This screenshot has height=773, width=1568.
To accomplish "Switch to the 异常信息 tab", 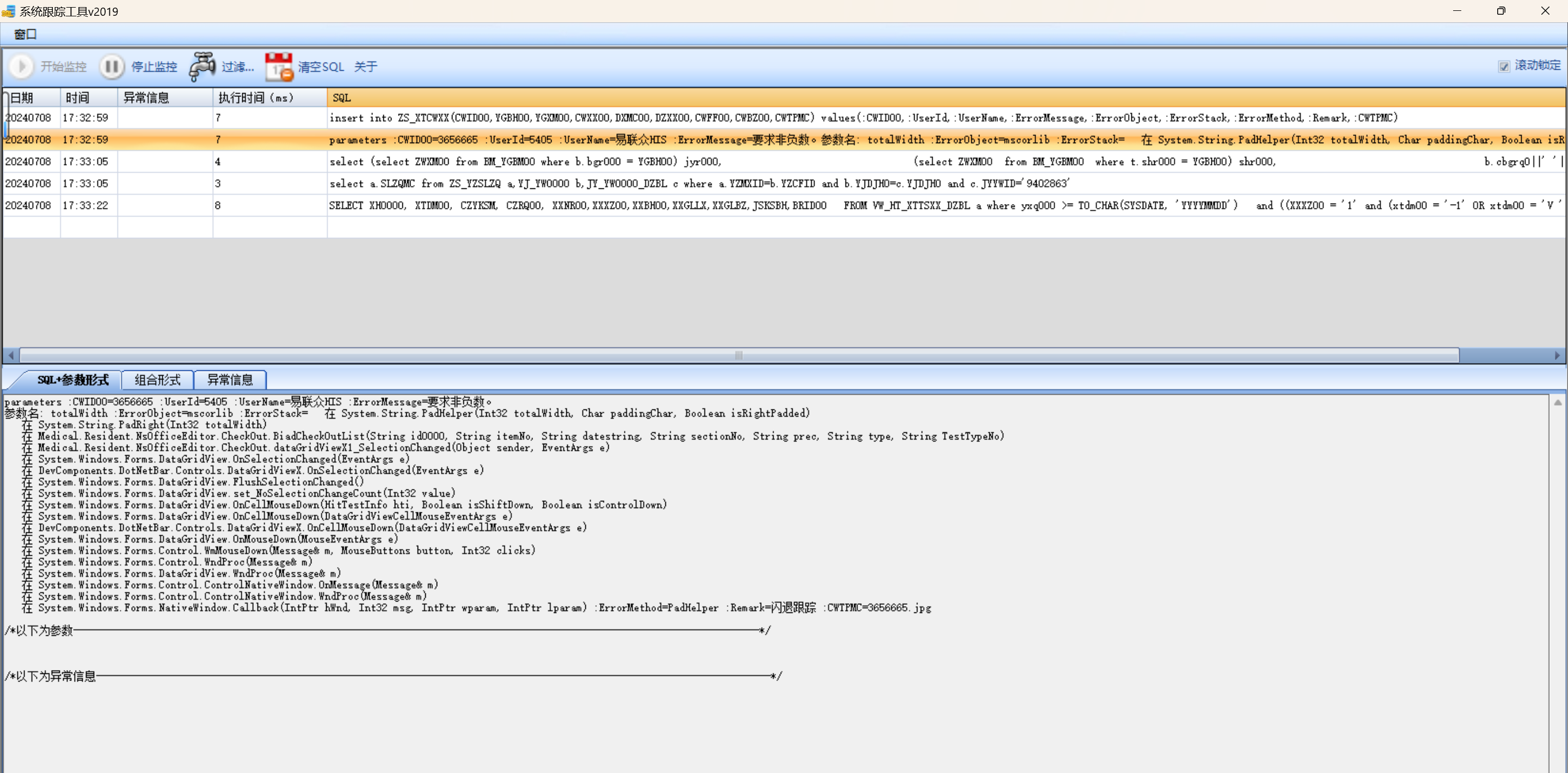I will pos(229,380).
